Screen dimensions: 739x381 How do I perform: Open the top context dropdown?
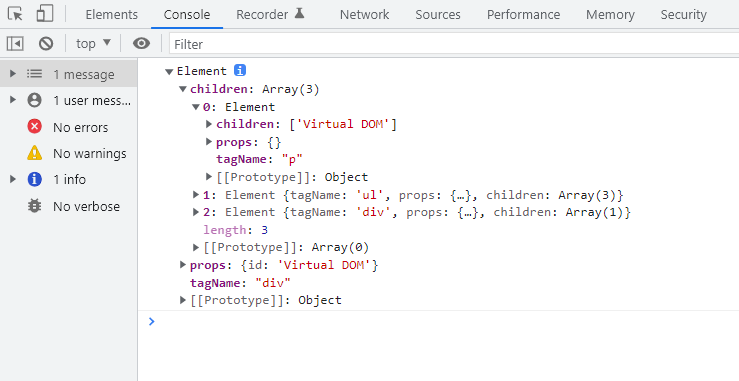click(x=93, y=44)
